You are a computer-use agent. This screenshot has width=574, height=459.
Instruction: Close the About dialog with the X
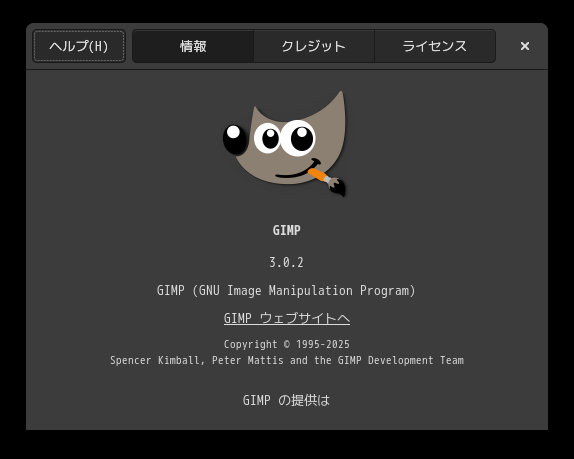pos(525,46)
